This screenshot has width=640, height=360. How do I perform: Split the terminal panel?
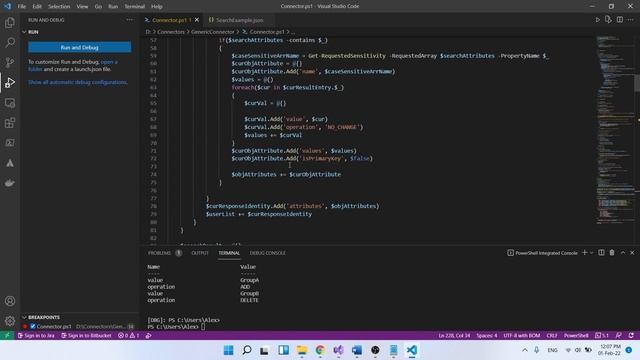(x=601, y=253)
